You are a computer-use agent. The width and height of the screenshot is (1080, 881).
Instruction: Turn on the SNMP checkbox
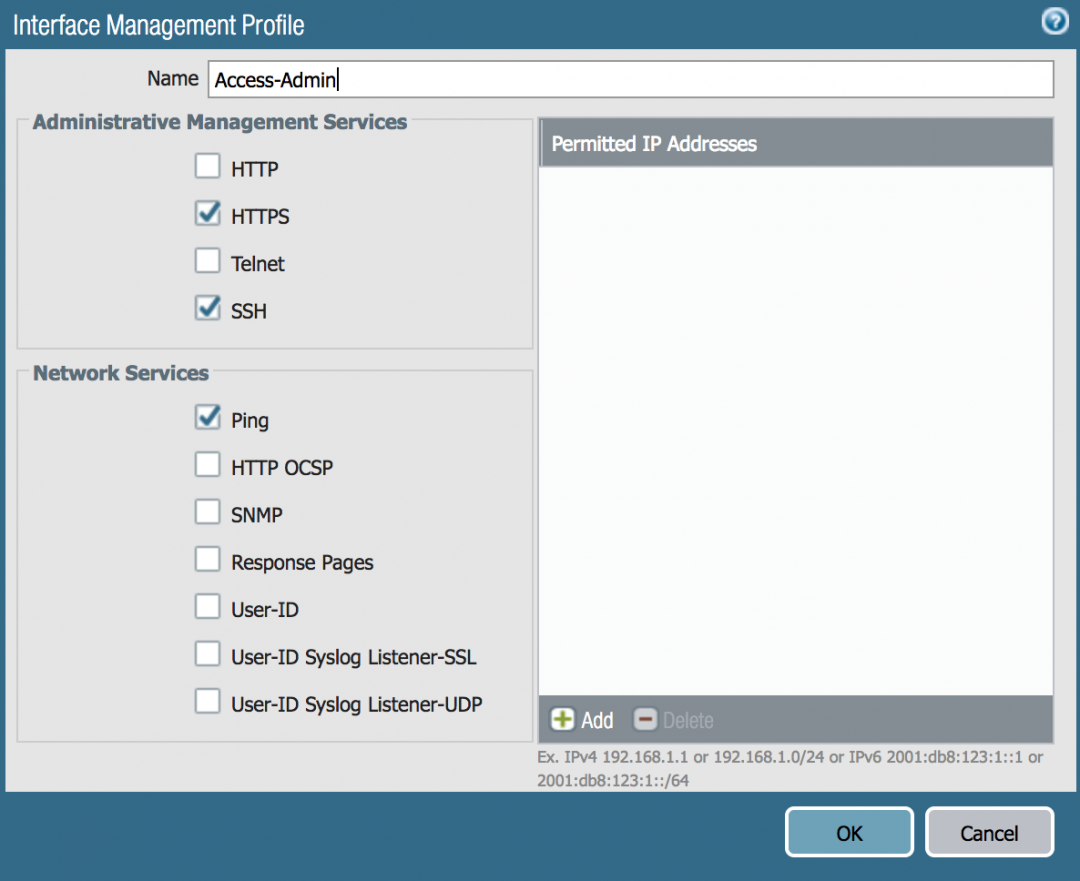tap(208, 513)
